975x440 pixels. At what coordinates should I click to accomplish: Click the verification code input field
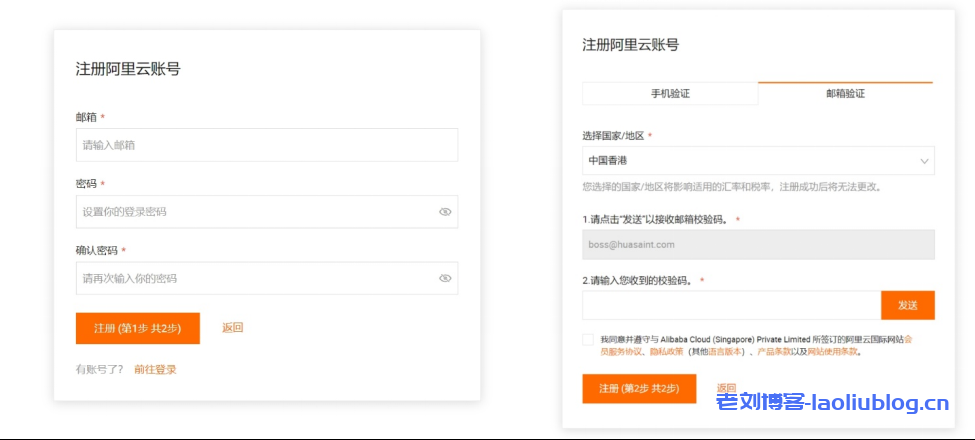coord(731,305)
